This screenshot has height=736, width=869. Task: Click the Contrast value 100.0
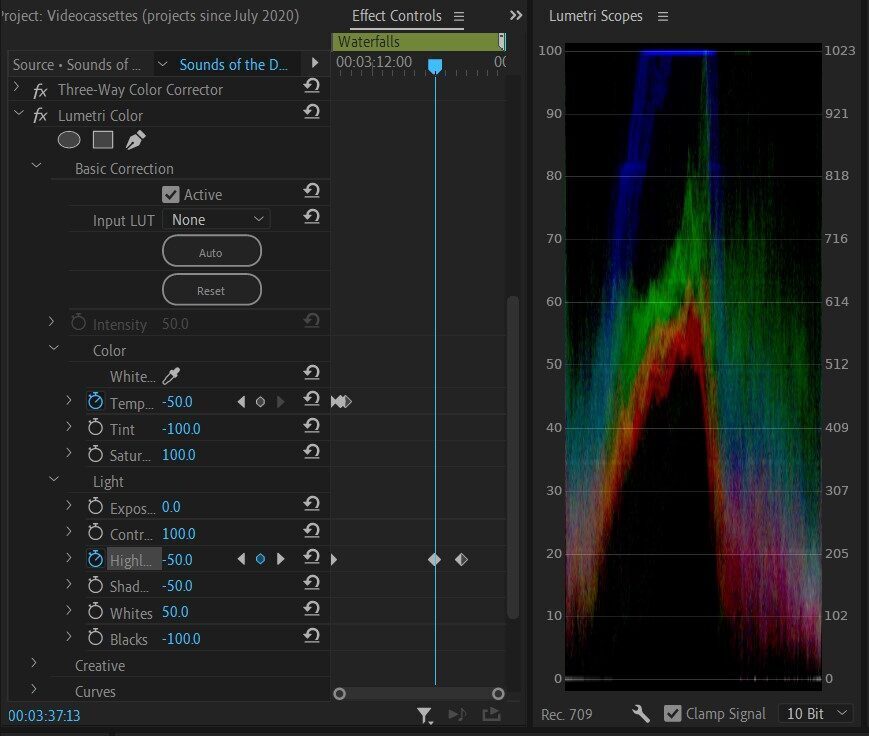[x=178, y=534]
